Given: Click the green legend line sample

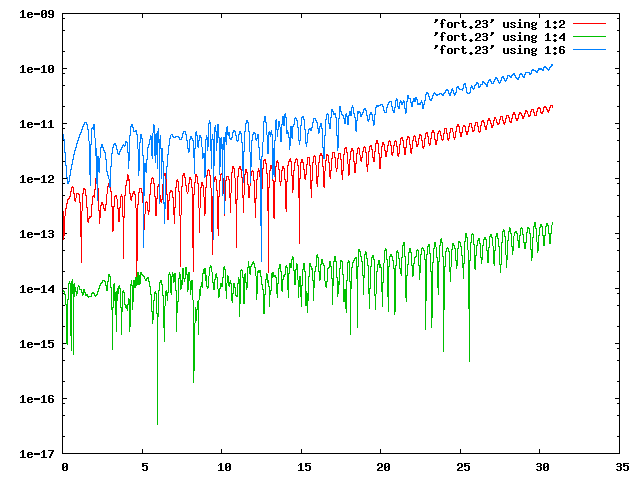Looking at the screenshot, I should (x=589, y=37).
